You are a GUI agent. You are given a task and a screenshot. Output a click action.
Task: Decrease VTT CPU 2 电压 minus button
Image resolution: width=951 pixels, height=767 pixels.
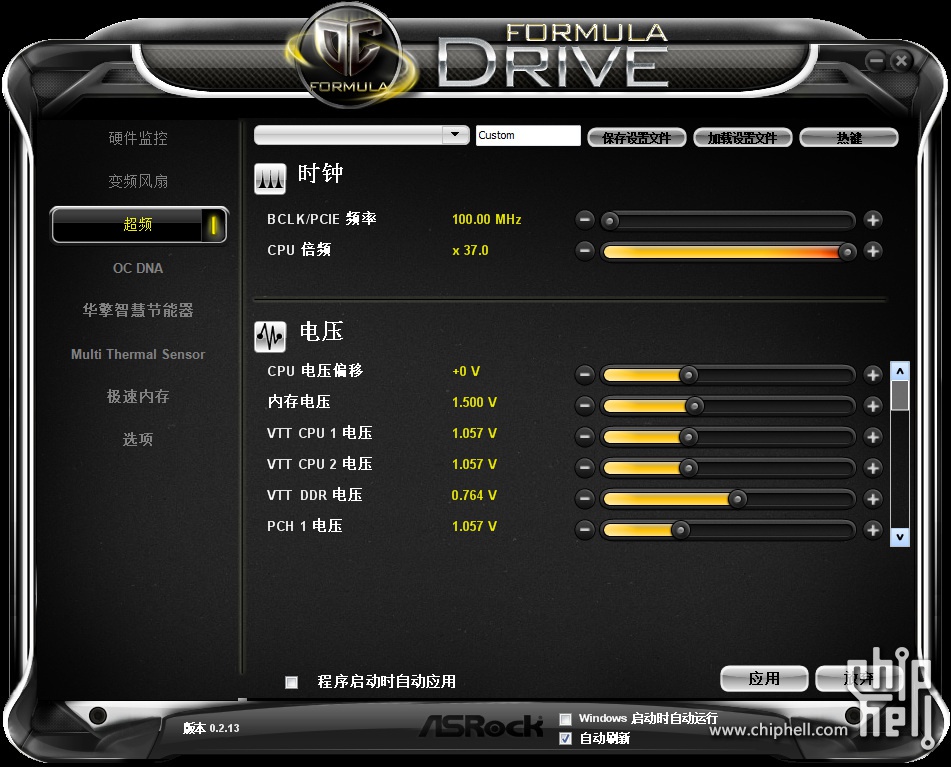(x=585, y=467)
